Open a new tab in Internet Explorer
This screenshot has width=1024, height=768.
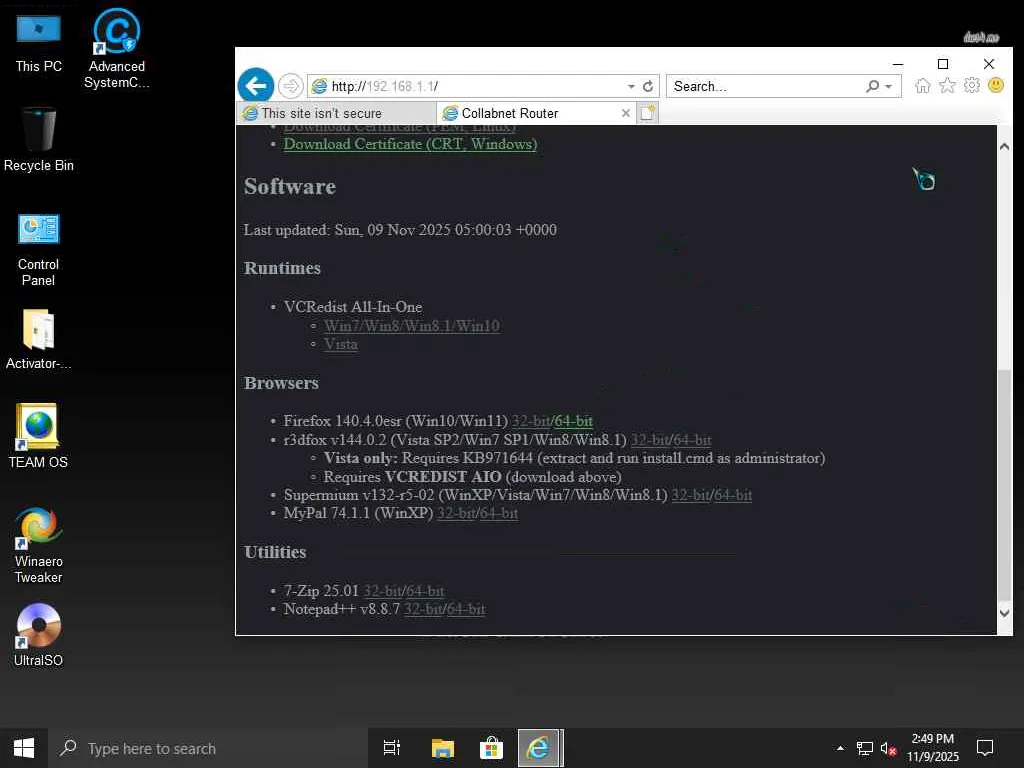tap(647, 113)
